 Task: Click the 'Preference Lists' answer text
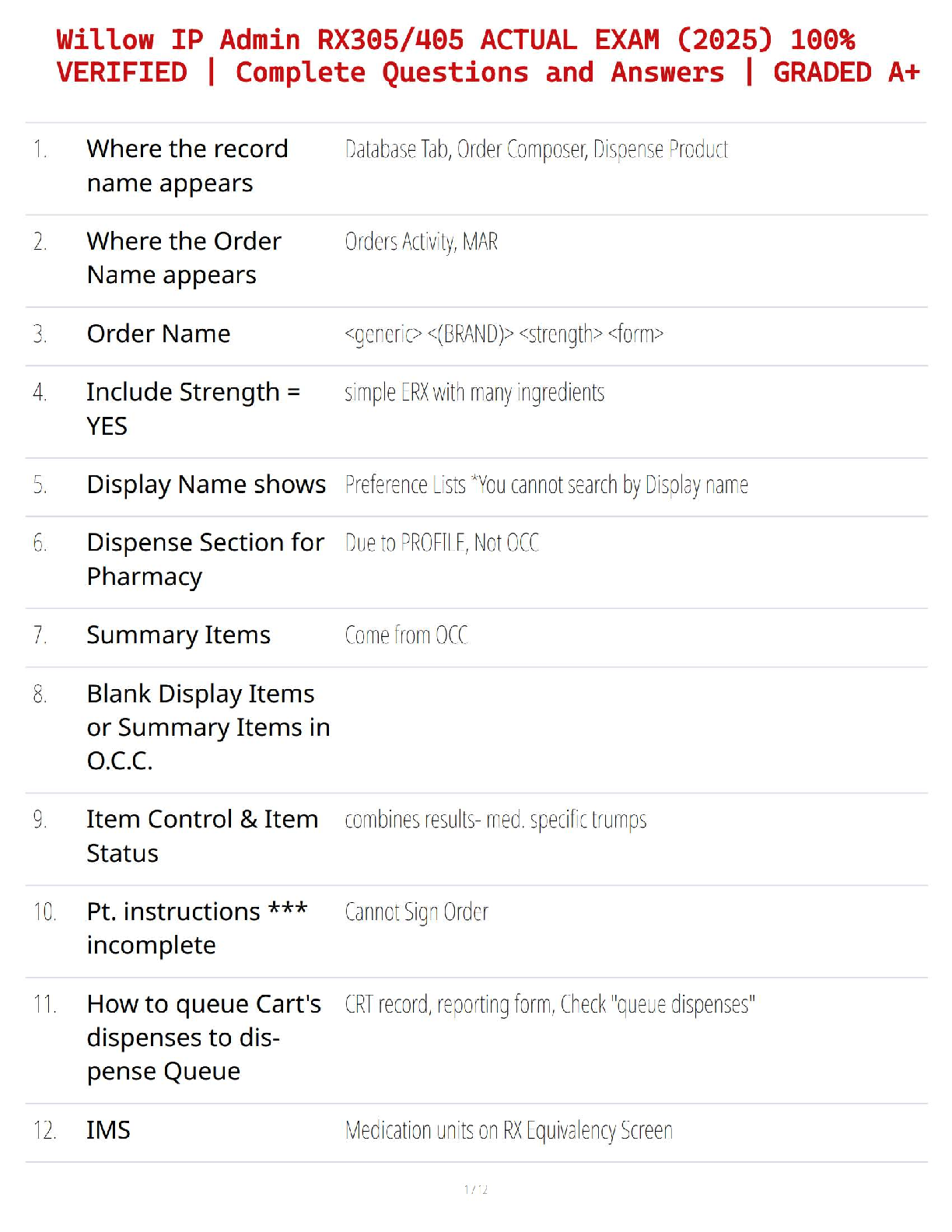(547, 485)
